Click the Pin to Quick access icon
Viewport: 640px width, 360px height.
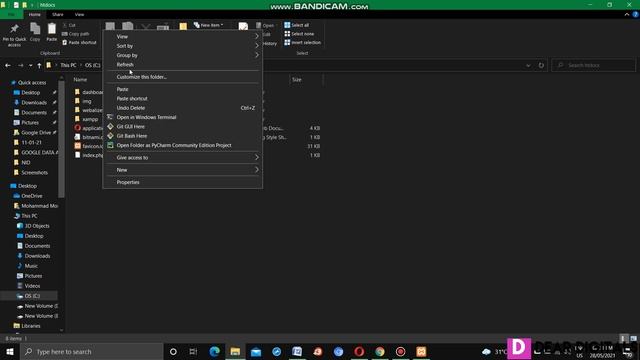[x=14, y=29]
